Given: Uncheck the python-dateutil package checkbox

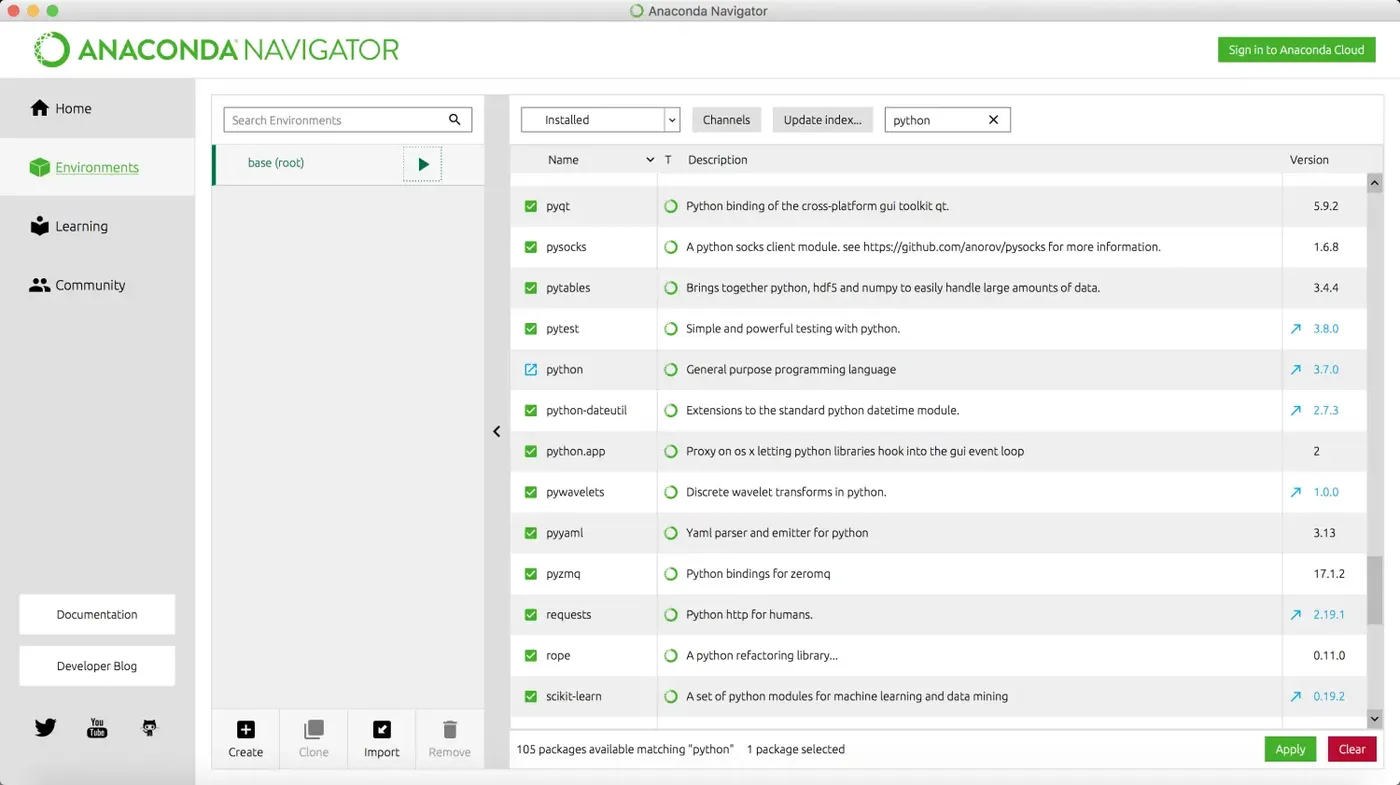Looking at the screenshot, I should click(x=531, y=410).
